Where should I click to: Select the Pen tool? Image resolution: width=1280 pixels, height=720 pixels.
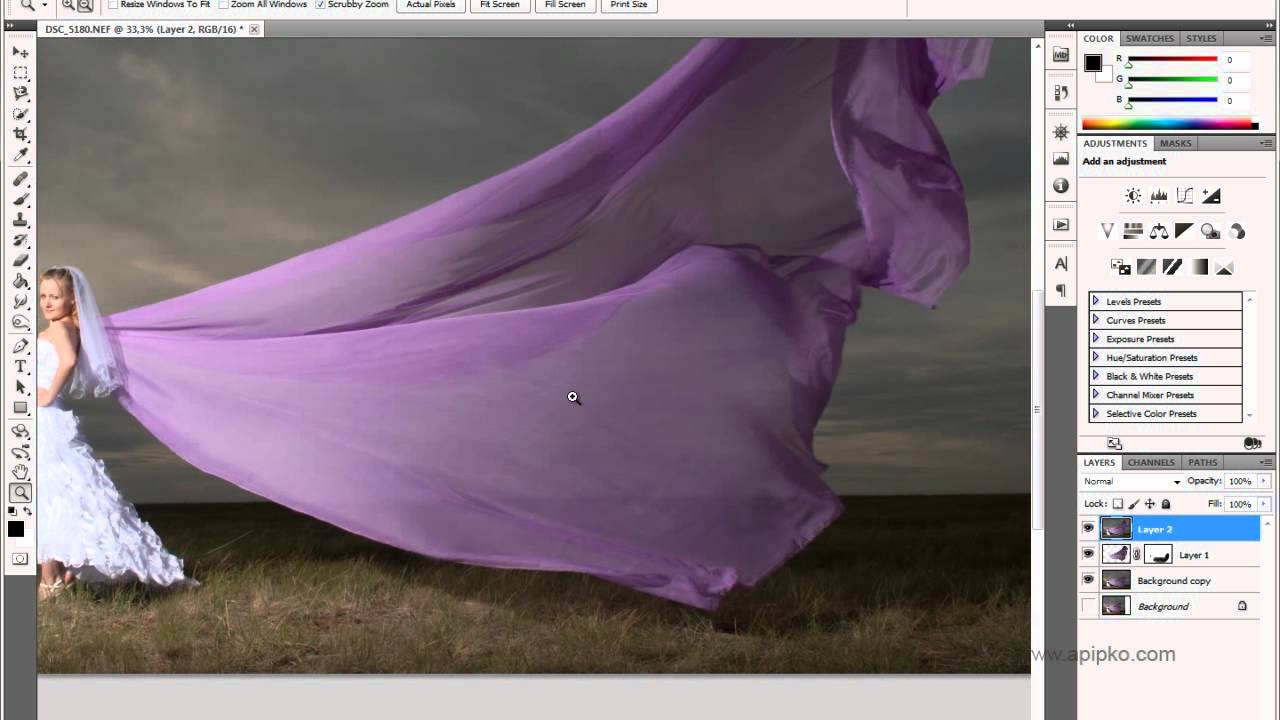click(20, 346)
